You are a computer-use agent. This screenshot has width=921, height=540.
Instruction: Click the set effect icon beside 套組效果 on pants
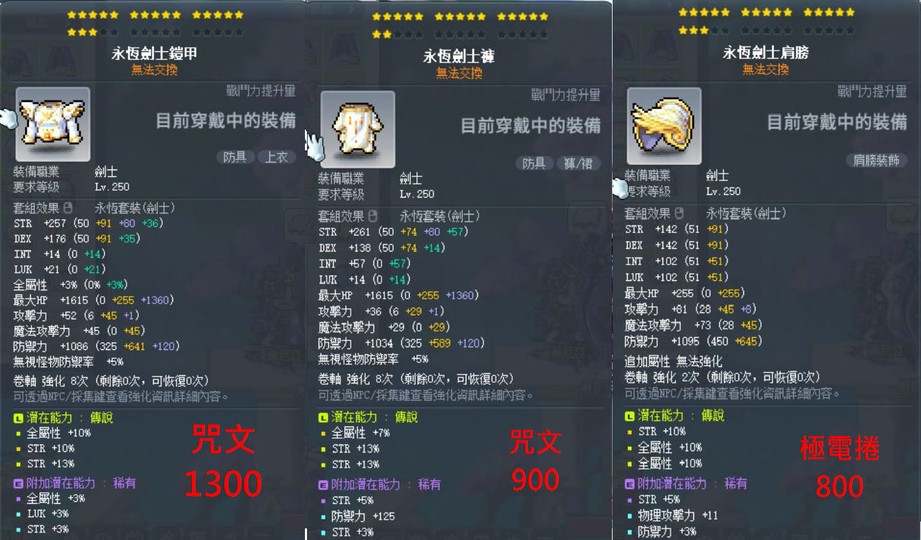(372, 216)
